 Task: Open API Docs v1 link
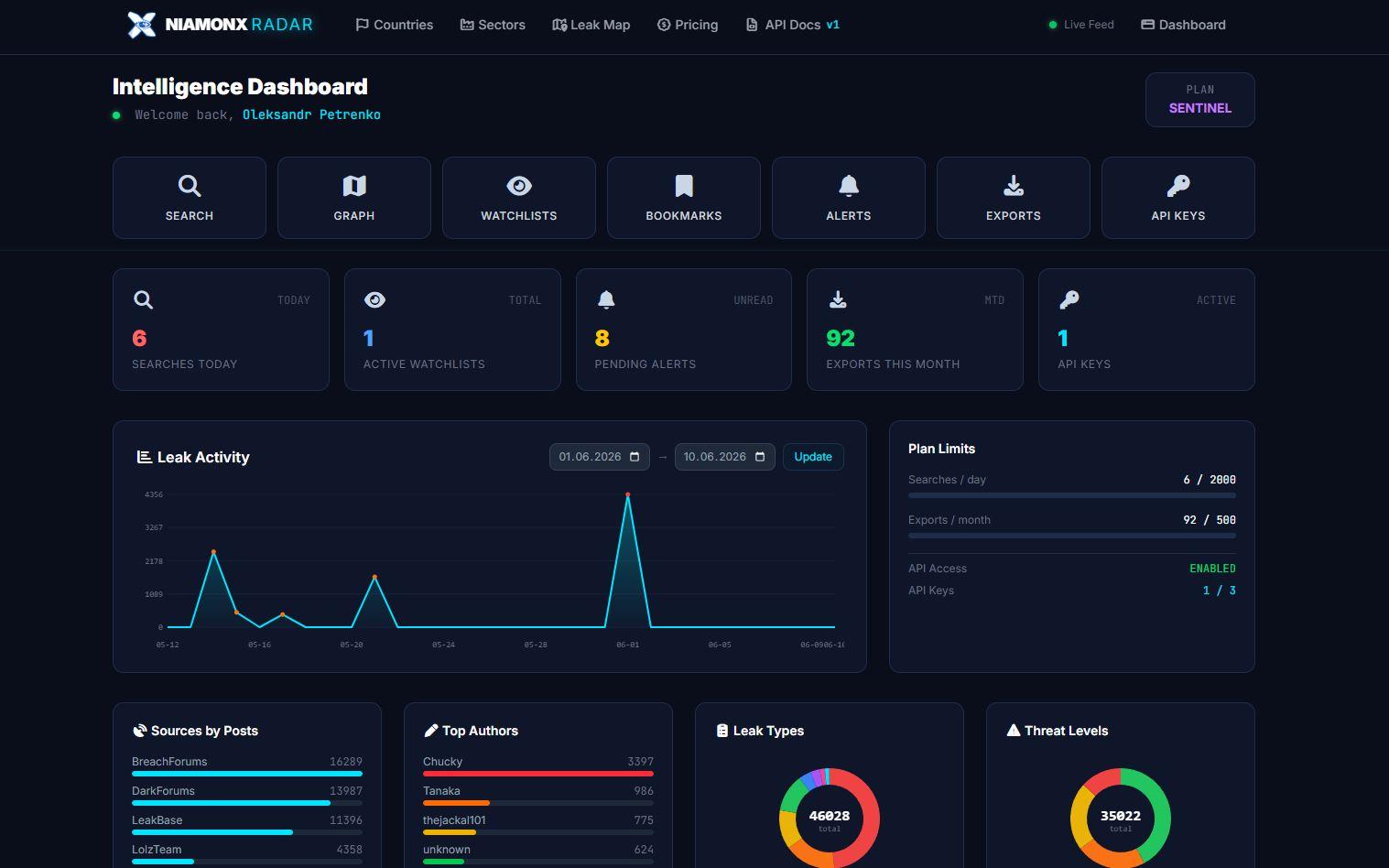click(793, 25)
